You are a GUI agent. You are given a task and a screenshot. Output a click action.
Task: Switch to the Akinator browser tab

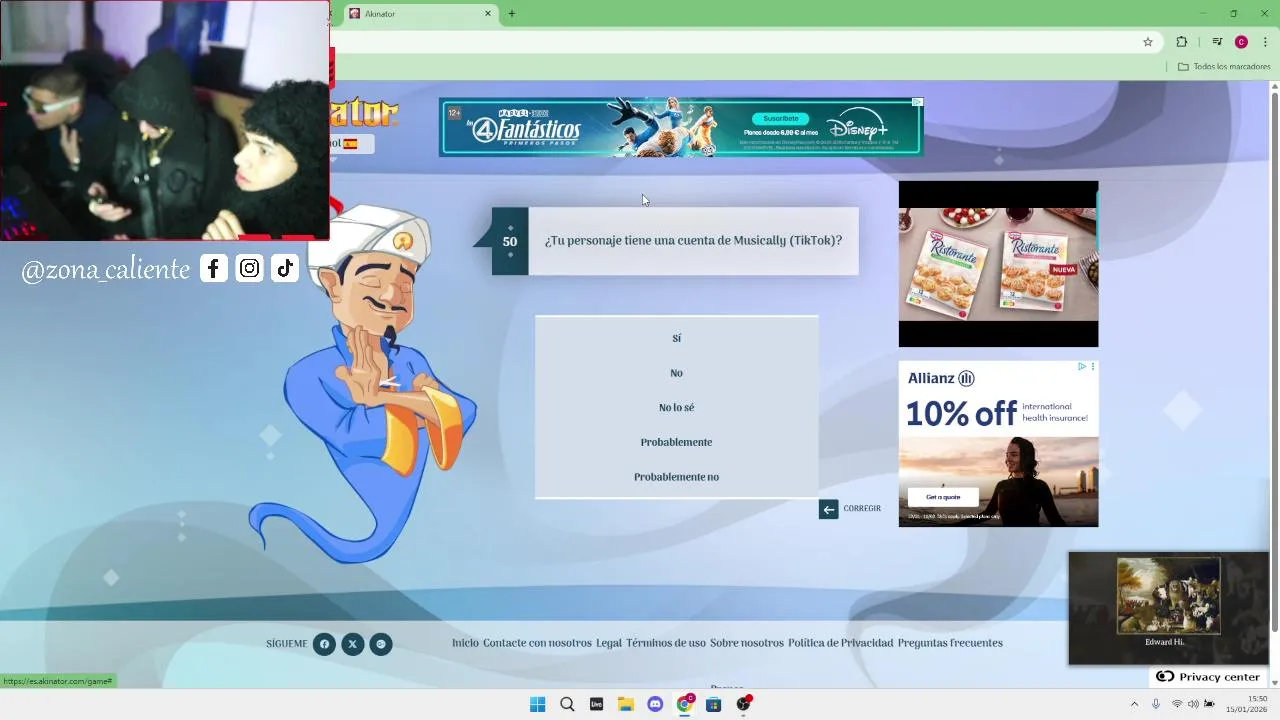(420, 14)
